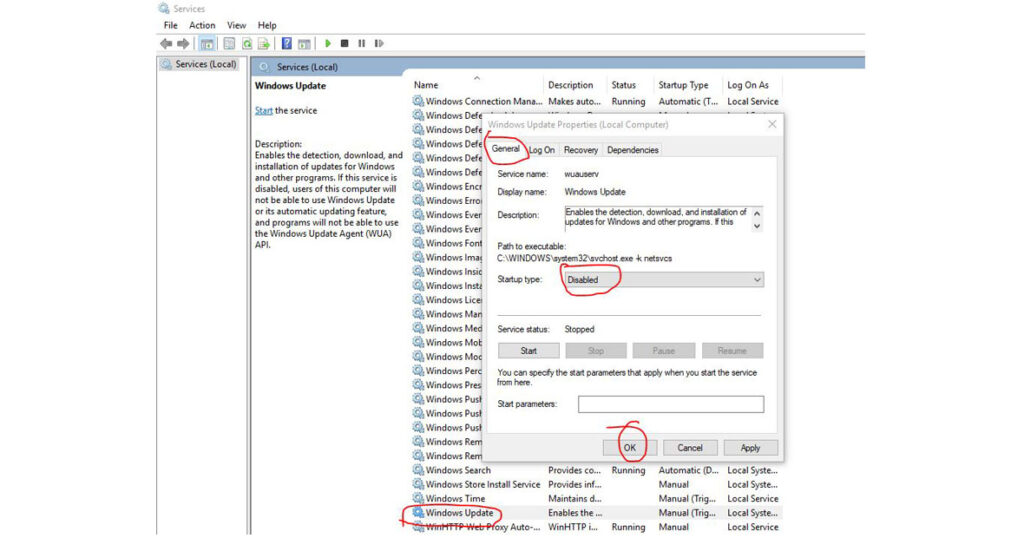Viewport: 1024px width, 545px height.
Task: Click the Start button in the dialog
Action: click(528, 351)
